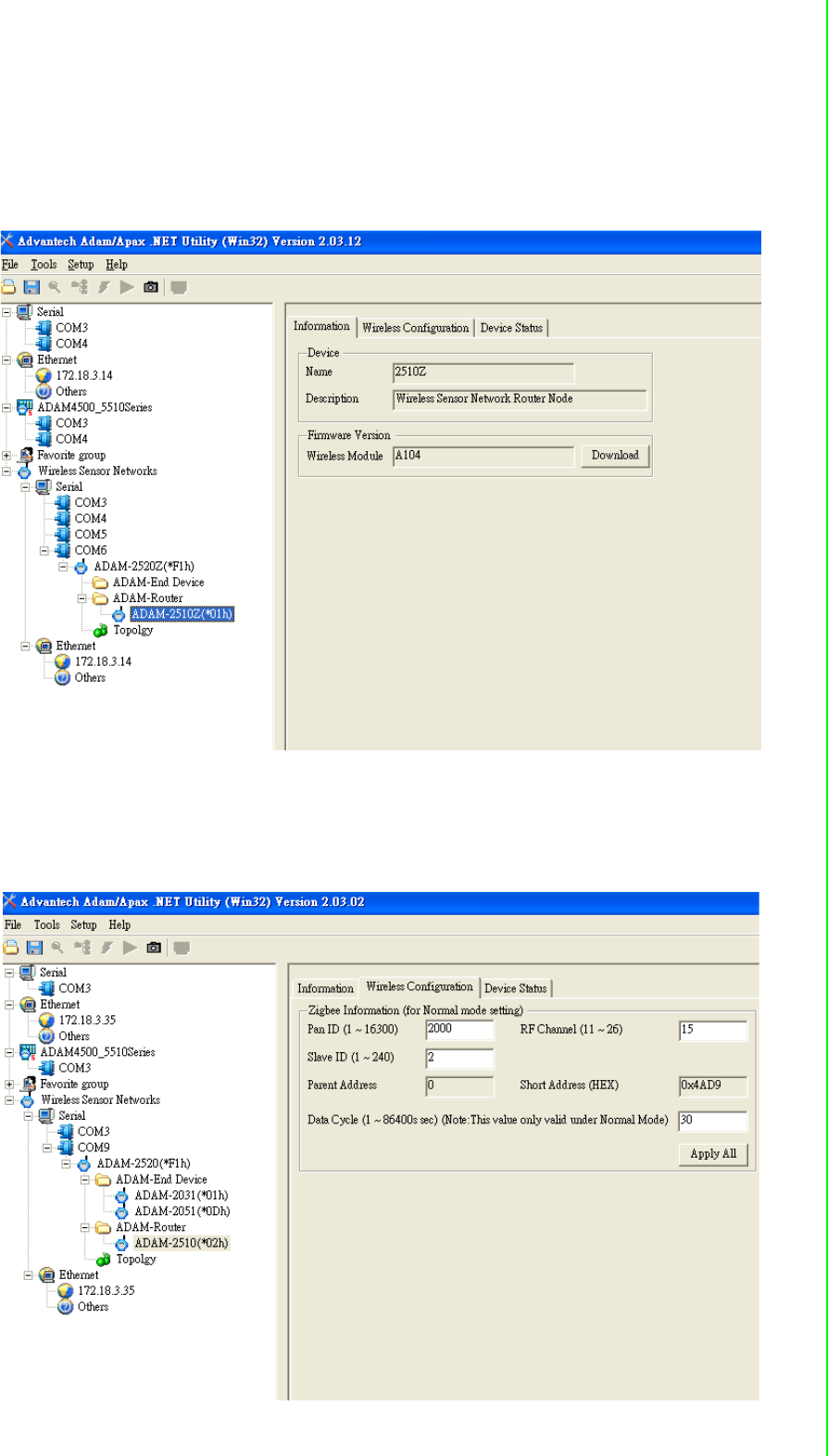Viewport: 828px width, 1456px height.
Task: Click gray monitor icon in version 2.03.02 toolbar
Action: tap(182, 948)
